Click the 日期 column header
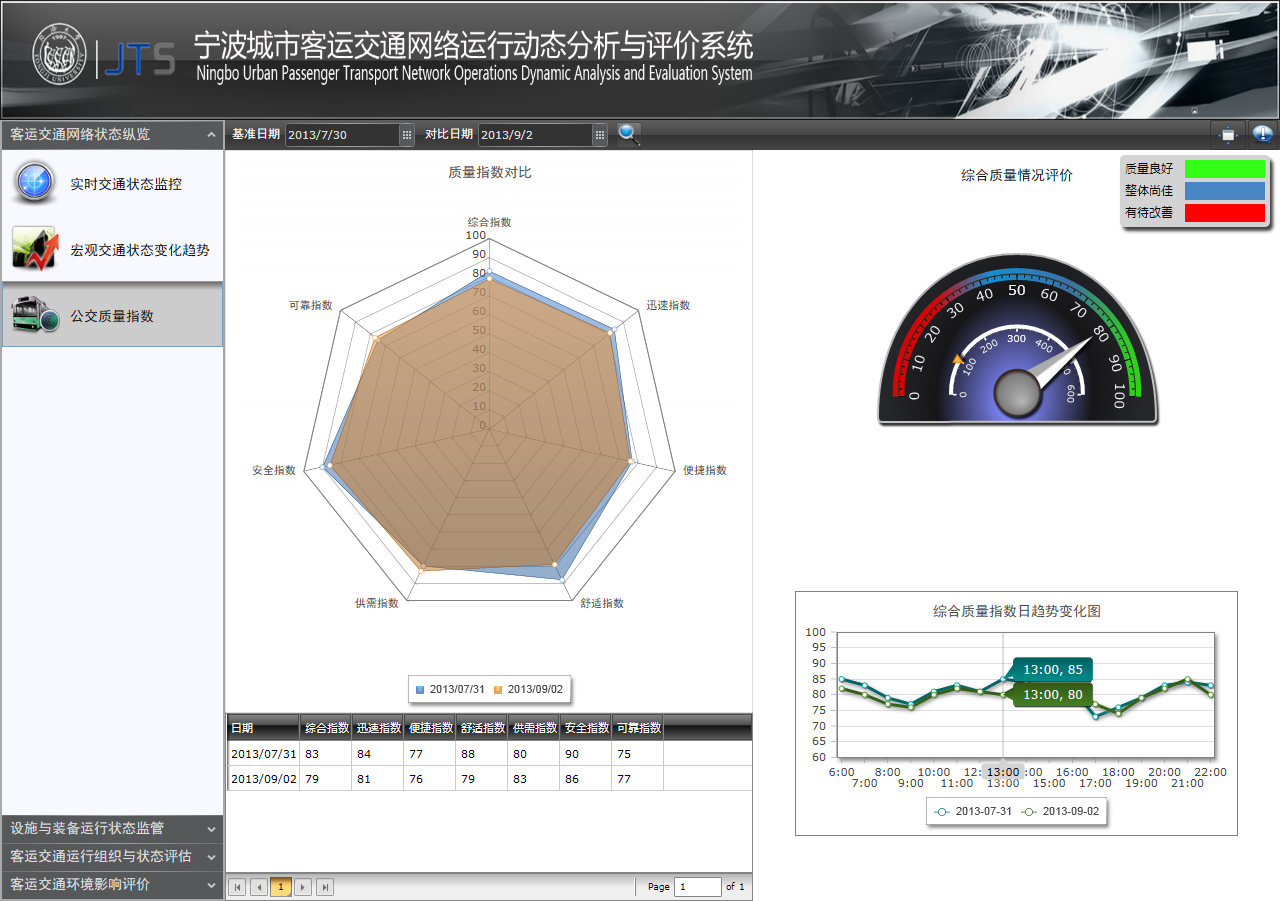The width and height of the screenshot is (1280, 901). click(264, 728)
